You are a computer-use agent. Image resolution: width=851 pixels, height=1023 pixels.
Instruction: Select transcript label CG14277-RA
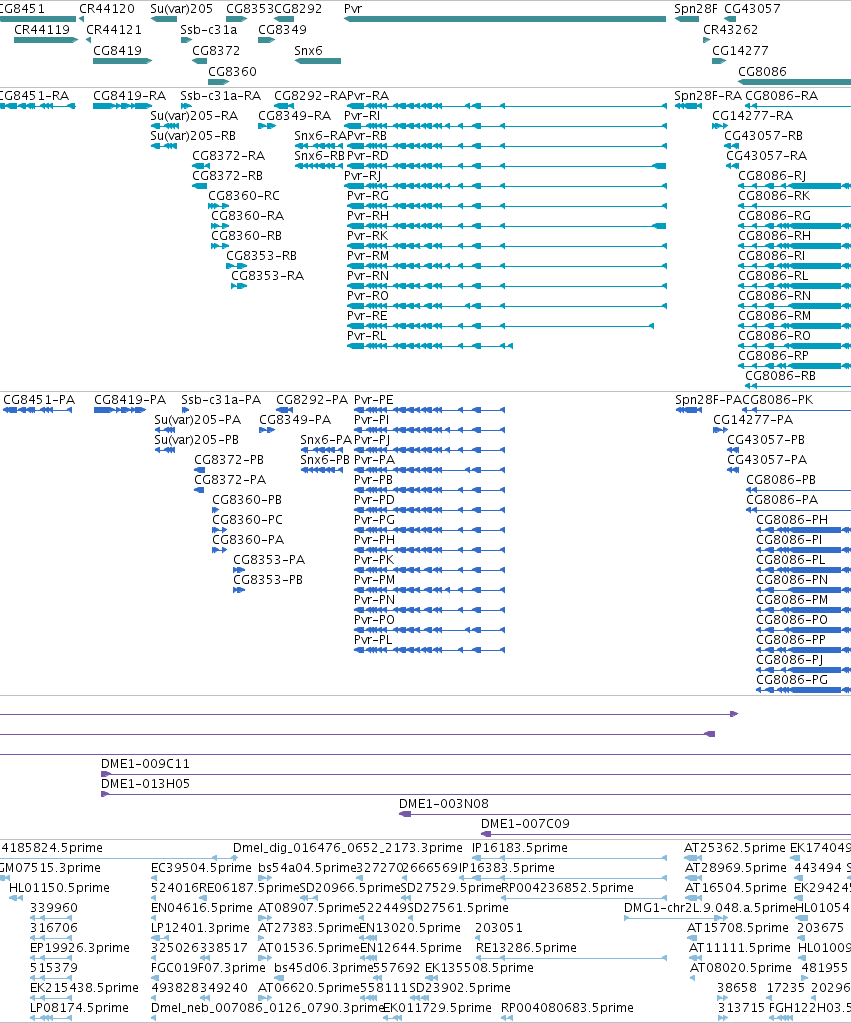click(x=752, y=115)
